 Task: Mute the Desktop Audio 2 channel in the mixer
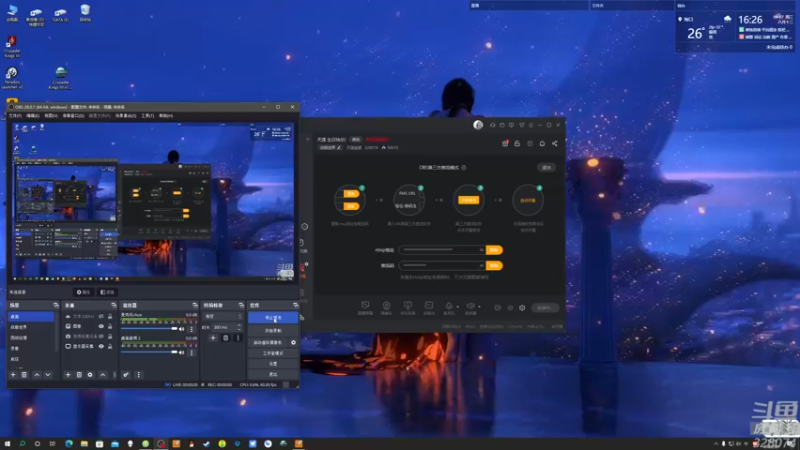pyautogui.click(x=182, y=352)
